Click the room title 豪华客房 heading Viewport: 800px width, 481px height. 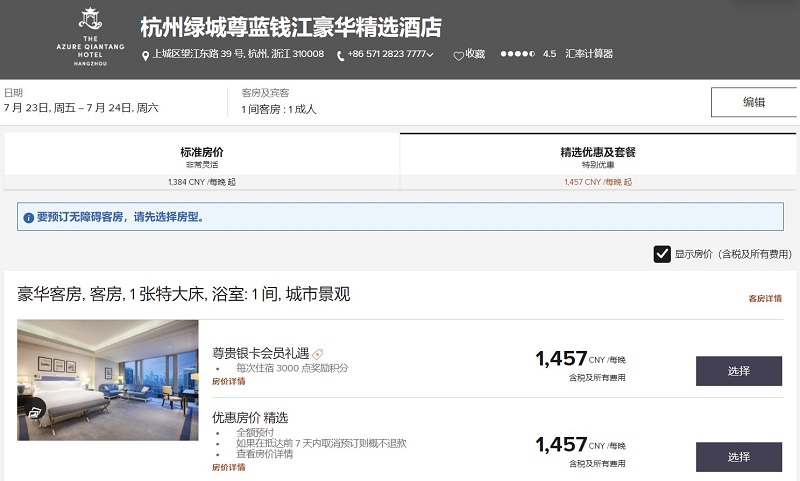pos(184,294)
